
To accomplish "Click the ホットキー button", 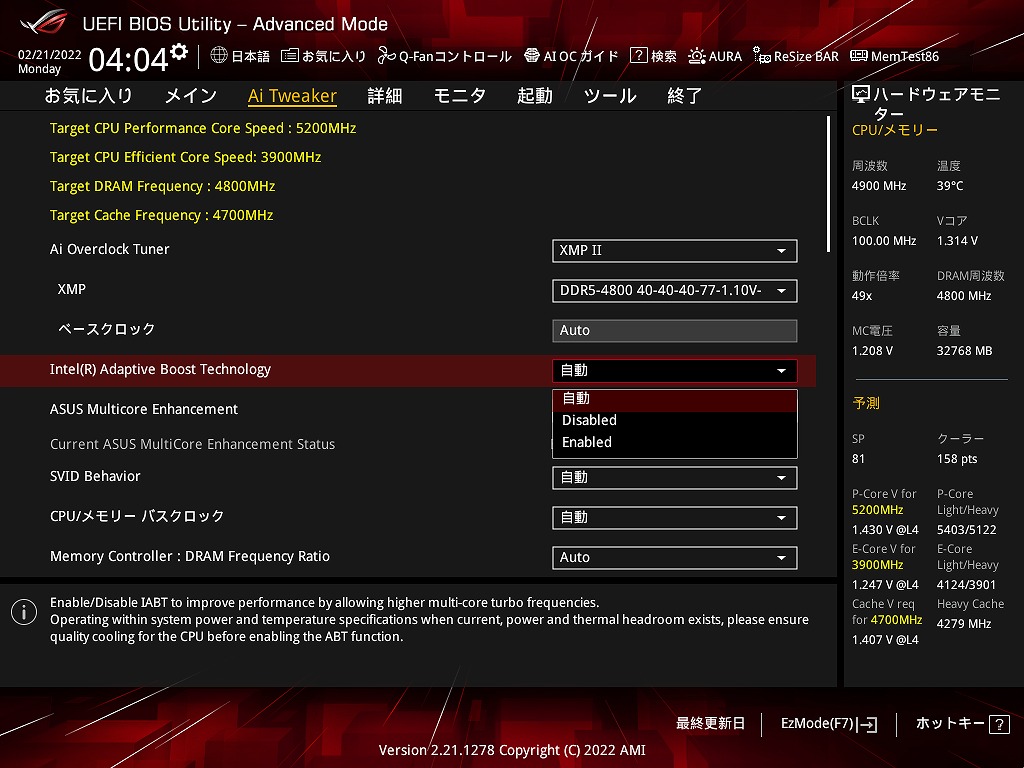I will tap(963, 724).
